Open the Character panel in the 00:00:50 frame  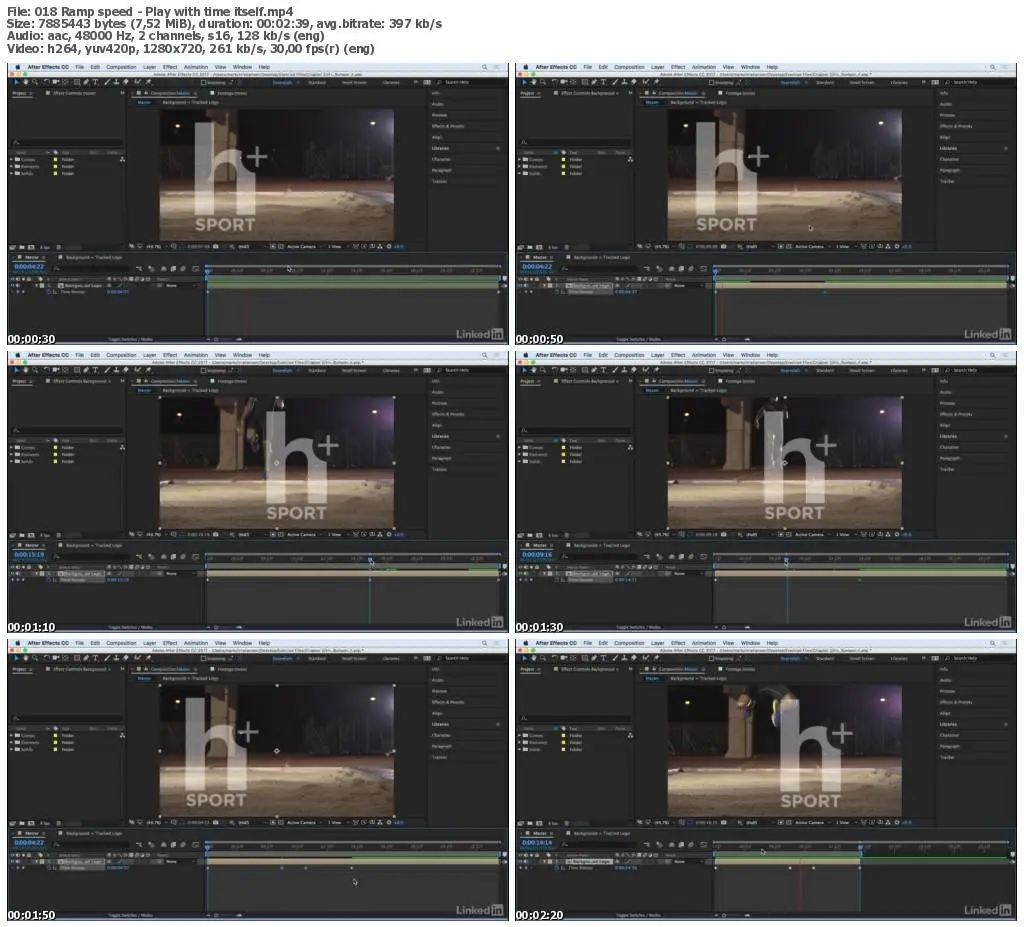[950, 159]
